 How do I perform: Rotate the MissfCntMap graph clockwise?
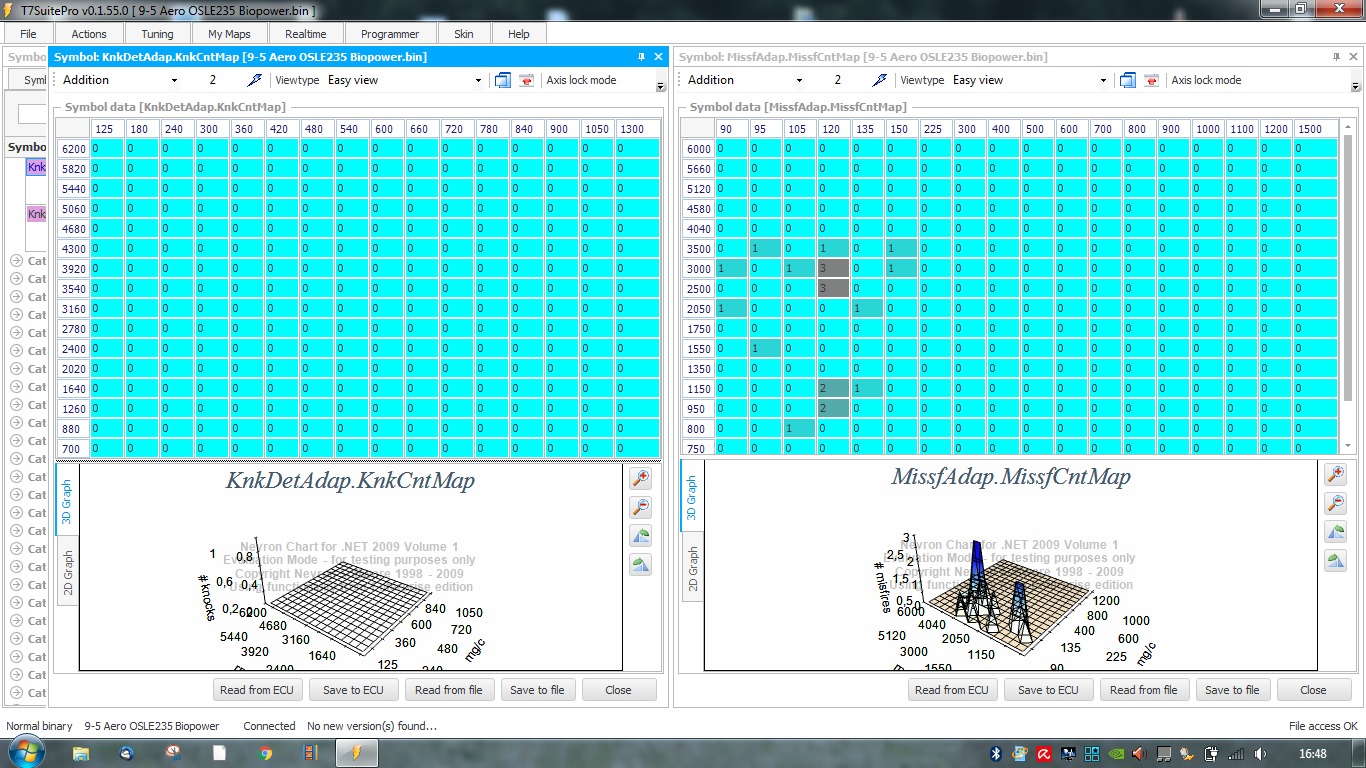tap(1335, 561)
